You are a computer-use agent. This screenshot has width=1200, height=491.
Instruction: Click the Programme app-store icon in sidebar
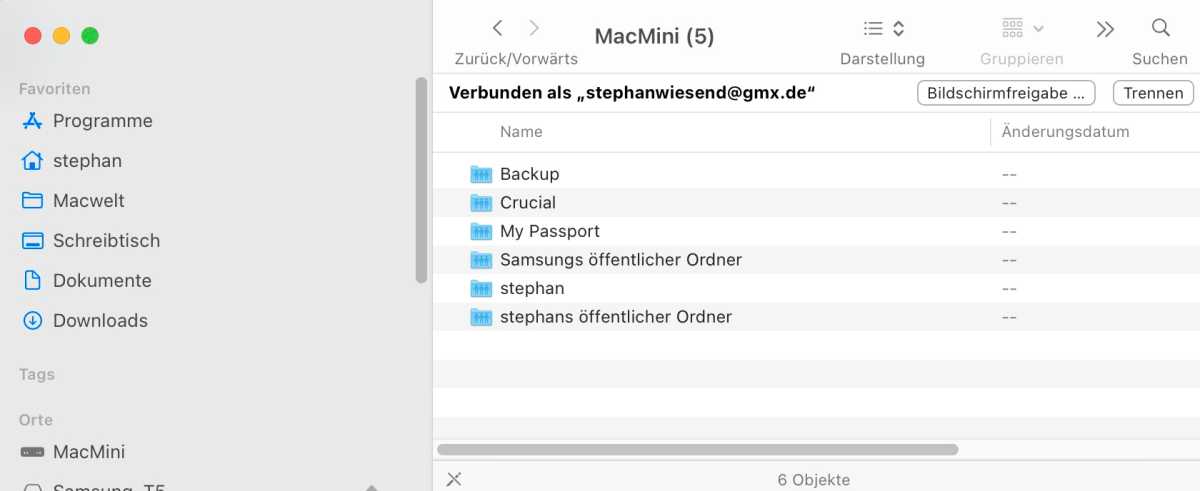pyautogui.click(x=32, y=121)
